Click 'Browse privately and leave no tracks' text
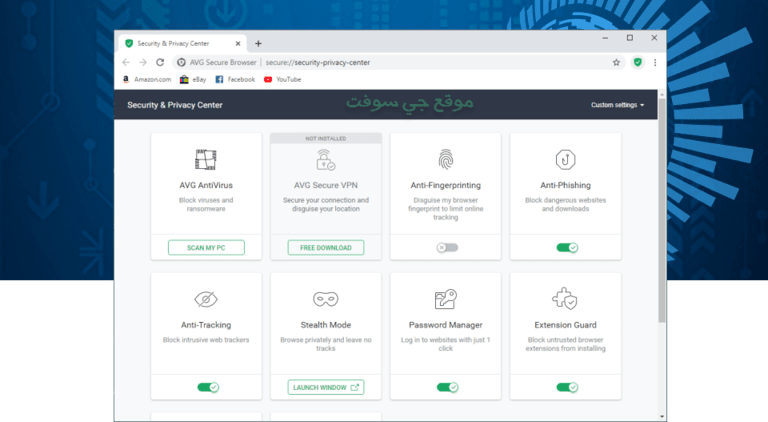Viewport: 768px width, 422px height. pos(326,344)
